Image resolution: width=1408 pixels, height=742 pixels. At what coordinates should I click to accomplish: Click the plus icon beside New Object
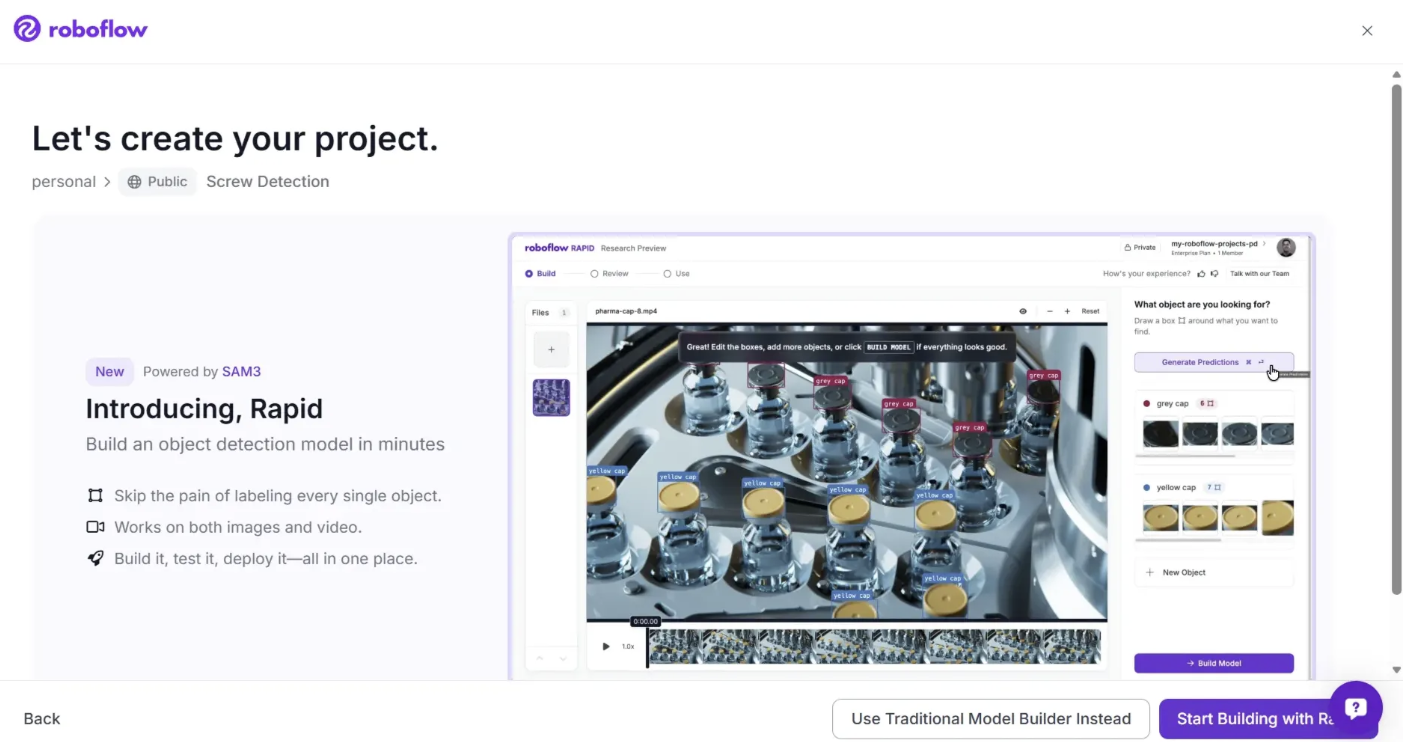point(1150,573)
